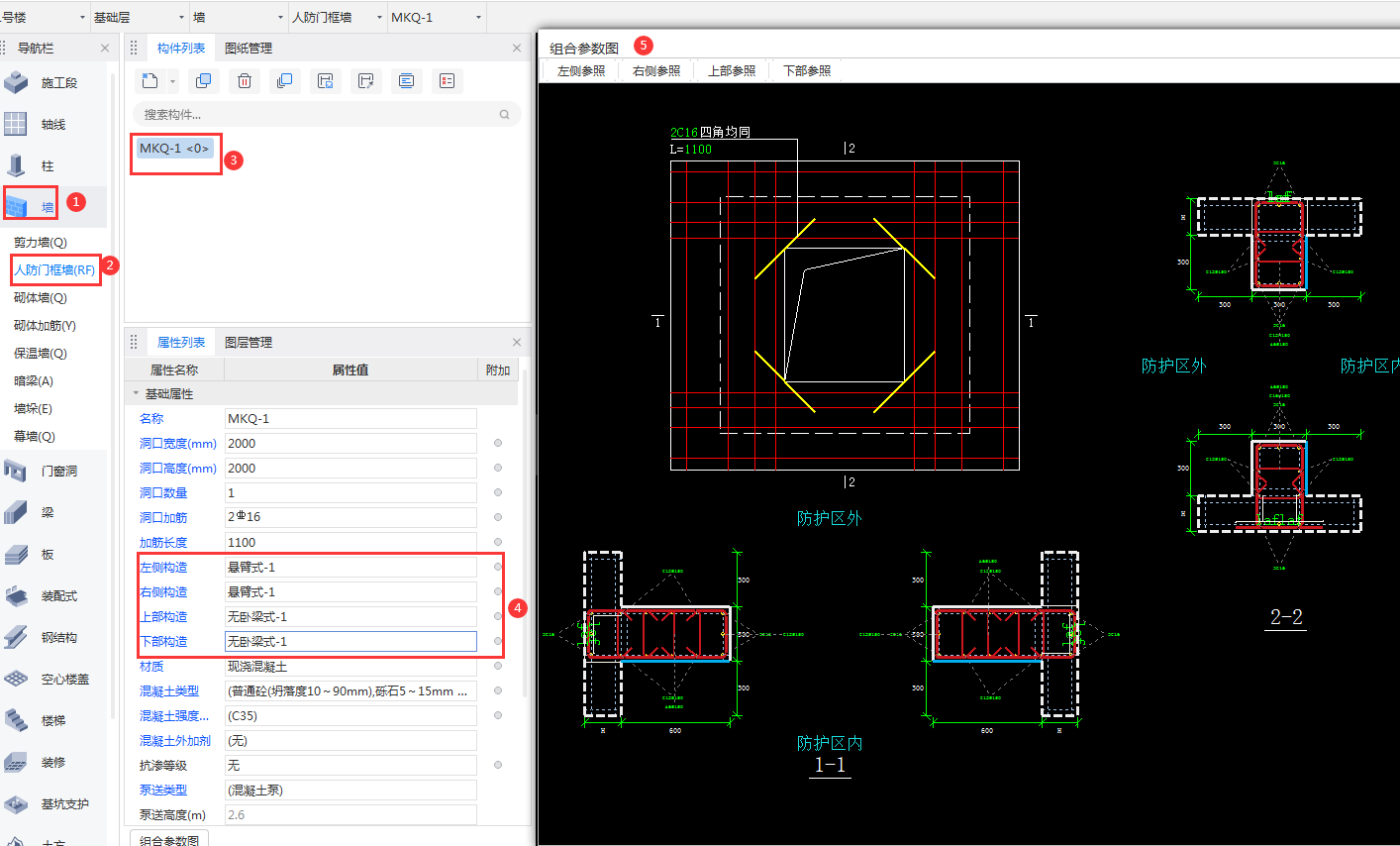Open the MKQ-1 component dropdown
1400x846 pixels.
(x=436, y=17)
